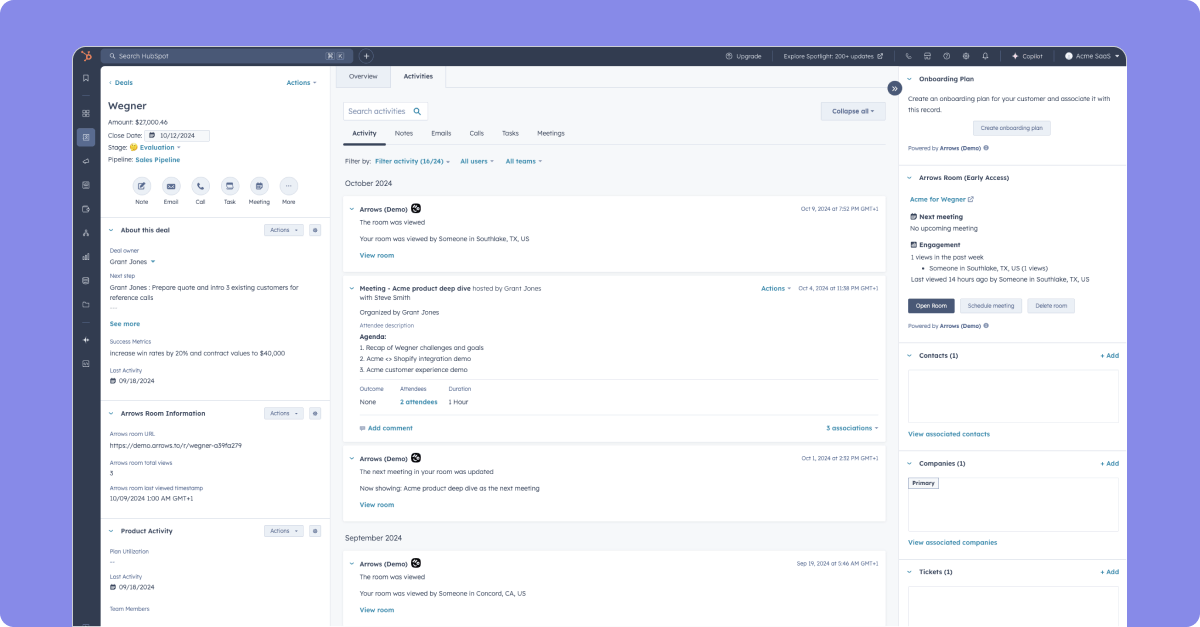Screen dimensions: 1200x627
Task: Collapse the Contacts (1) section
Action: (909, 355)
